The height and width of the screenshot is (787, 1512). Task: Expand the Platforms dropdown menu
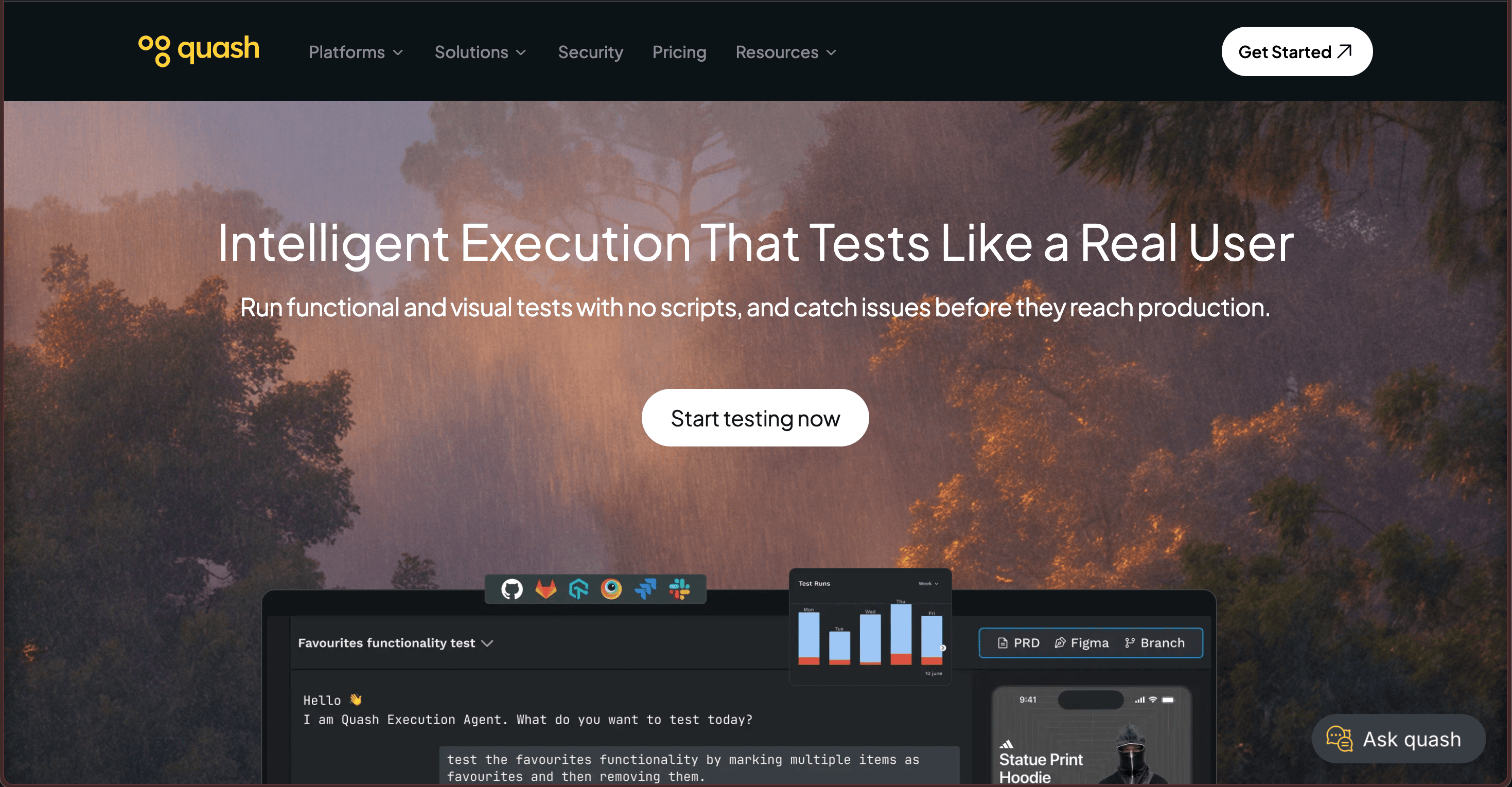coord(356,52)
